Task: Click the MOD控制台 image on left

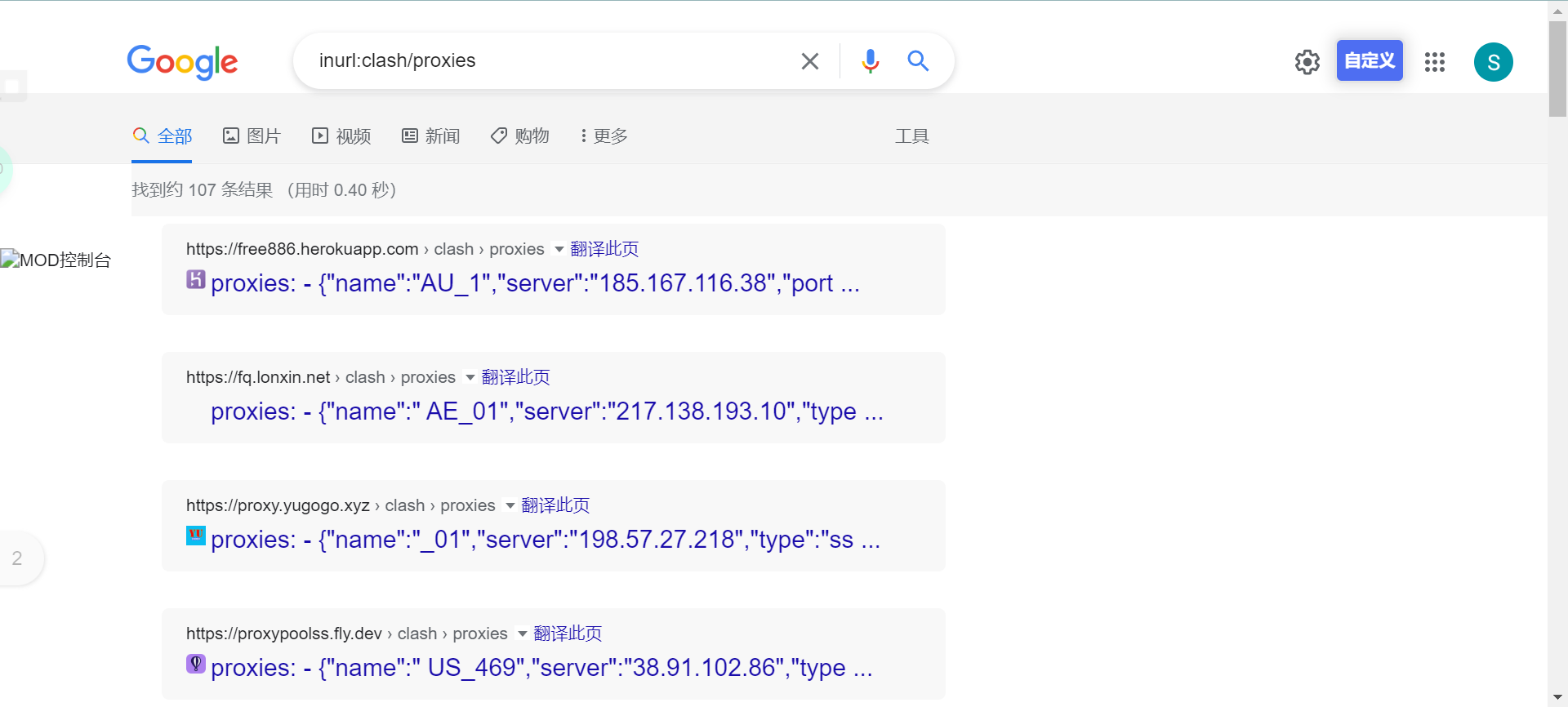Action: click(x=56, y=260)
